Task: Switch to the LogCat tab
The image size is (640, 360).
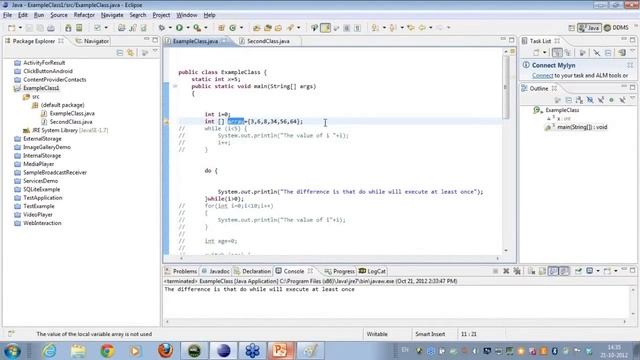Action: 372,271
